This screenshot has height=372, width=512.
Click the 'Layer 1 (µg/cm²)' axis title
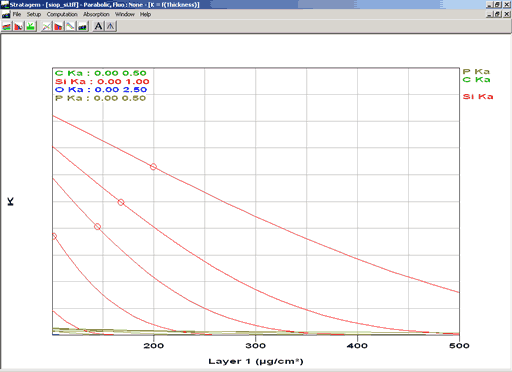click(256, 361)
